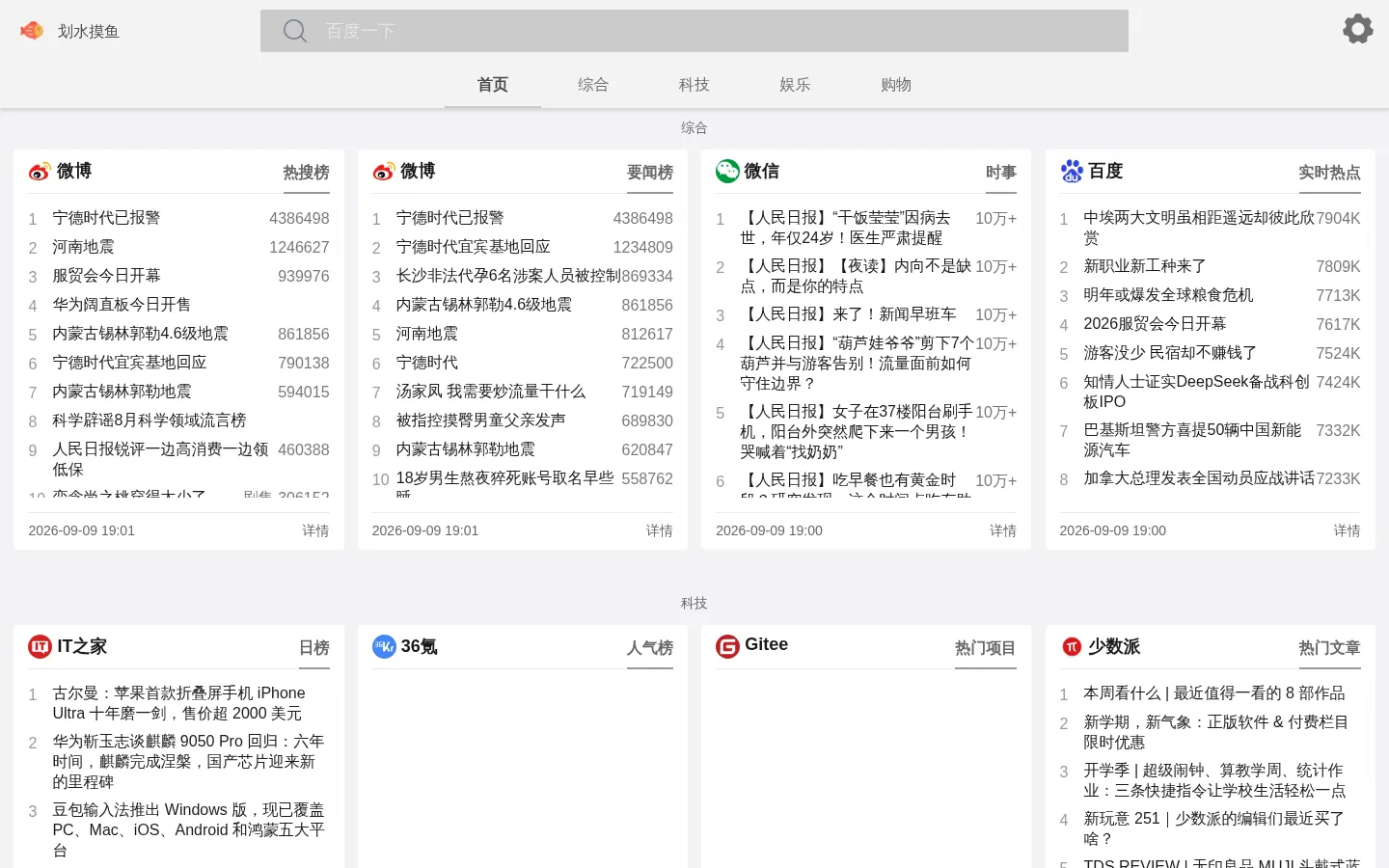Viewport: 1389px width, 868px height.
Task: Open 巴基斯坦警方喜提50辆中国新能源汽车 item
Action: 1192,440
